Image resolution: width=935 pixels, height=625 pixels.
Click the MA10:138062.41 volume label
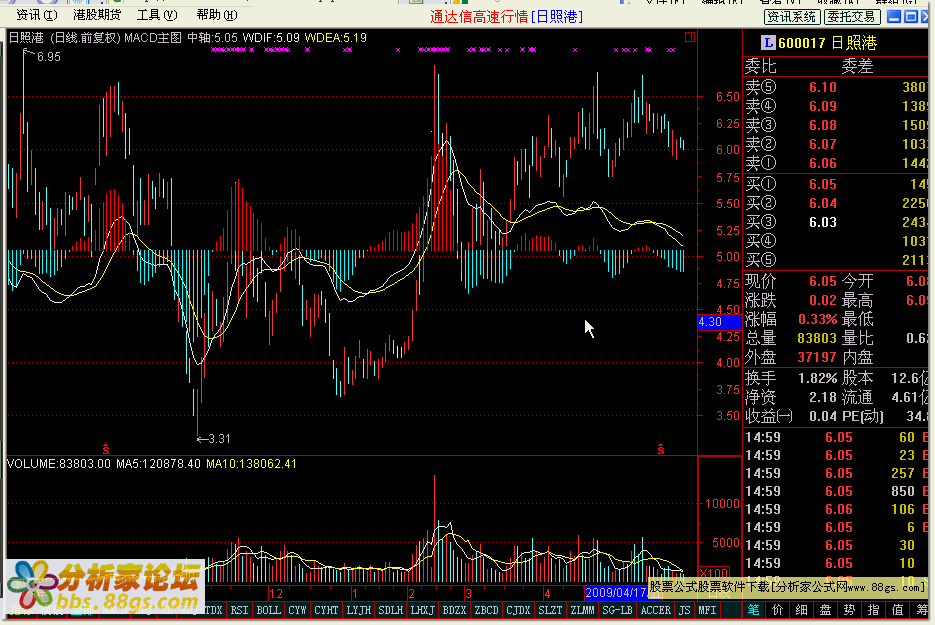[x=251, y=463]
